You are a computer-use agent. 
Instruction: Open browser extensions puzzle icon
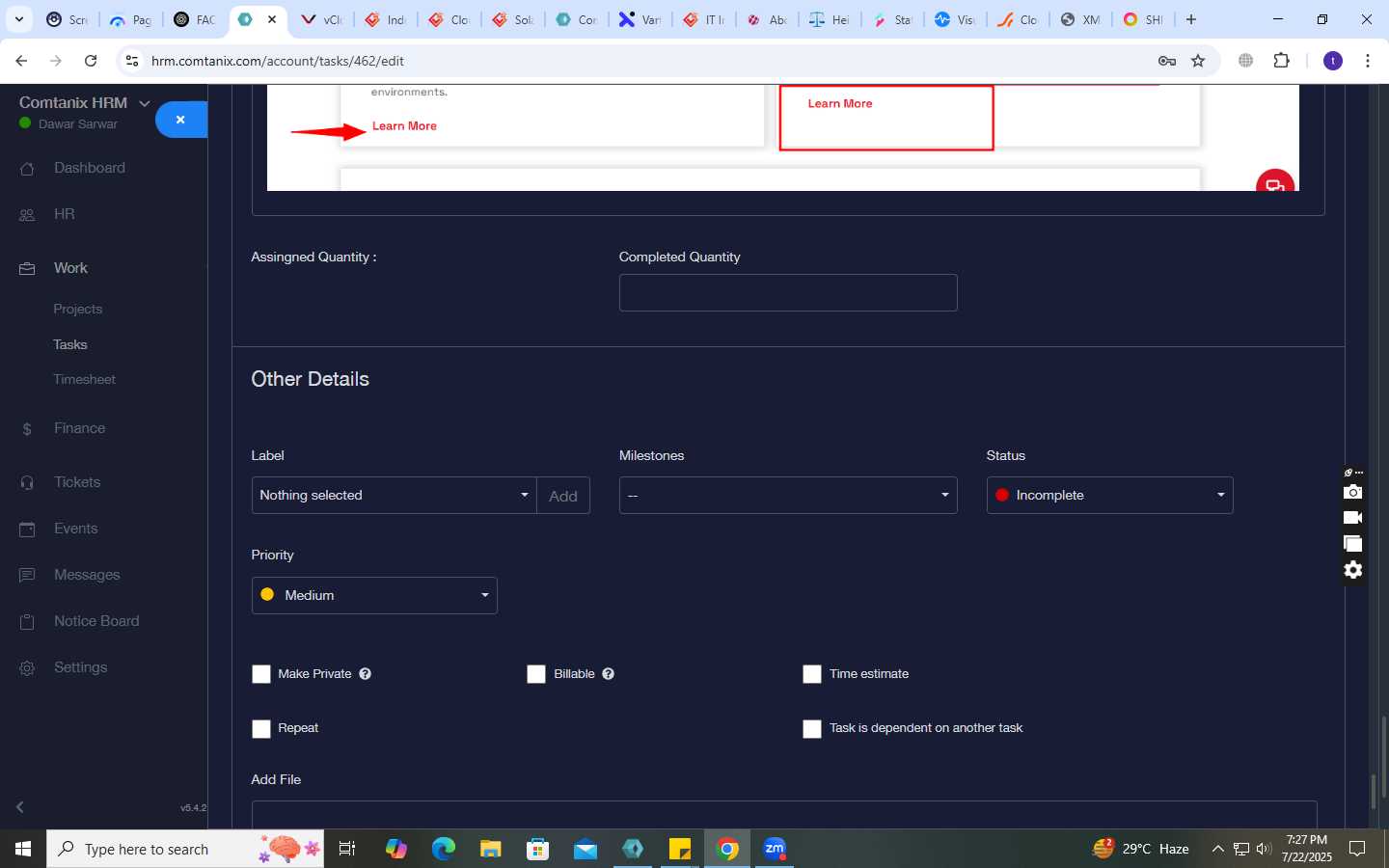[x=1281, y=61]
